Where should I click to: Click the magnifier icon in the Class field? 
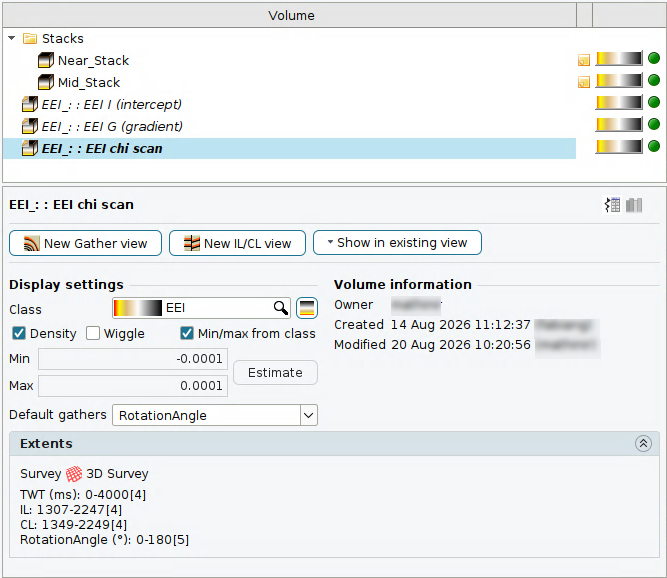(x=280, y=308)
